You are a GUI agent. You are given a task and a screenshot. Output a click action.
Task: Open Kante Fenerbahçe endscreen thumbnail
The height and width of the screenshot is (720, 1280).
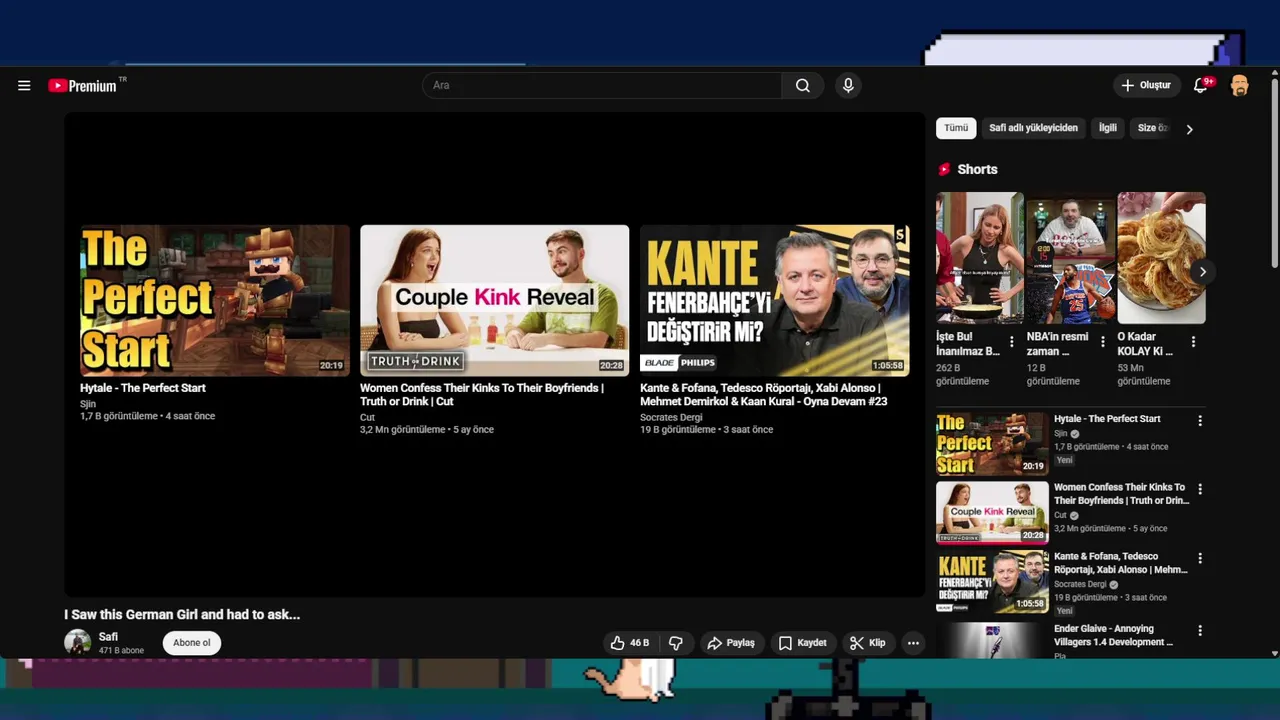coord(775,300)
